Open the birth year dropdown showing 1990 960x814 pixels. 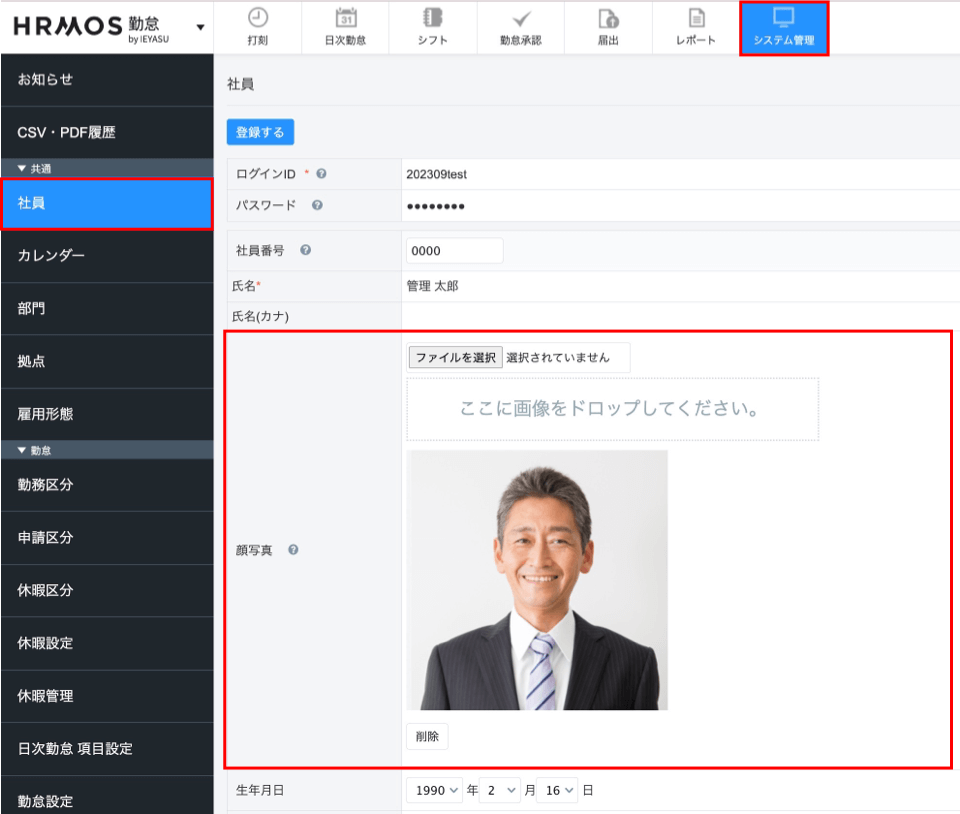pyautogui.click(x=435, y=790)
